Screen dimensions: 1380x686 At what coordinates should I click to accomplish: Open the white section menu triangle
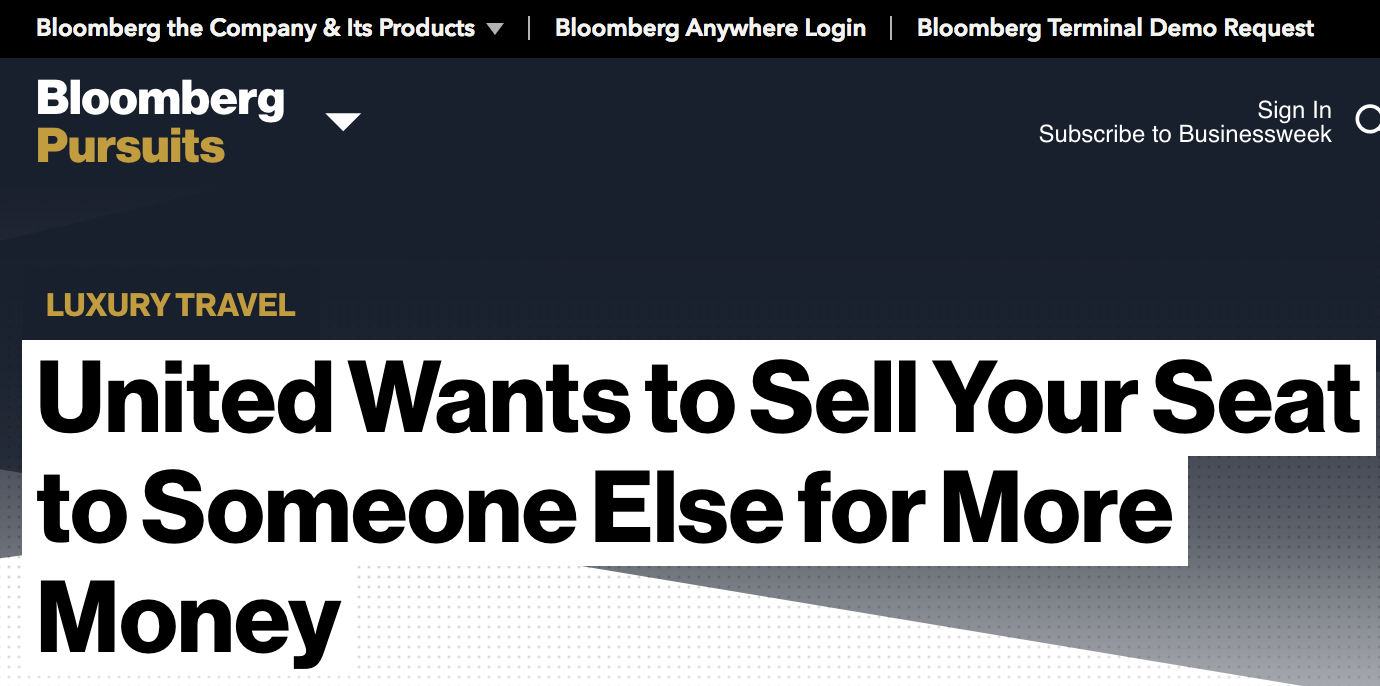343,121
